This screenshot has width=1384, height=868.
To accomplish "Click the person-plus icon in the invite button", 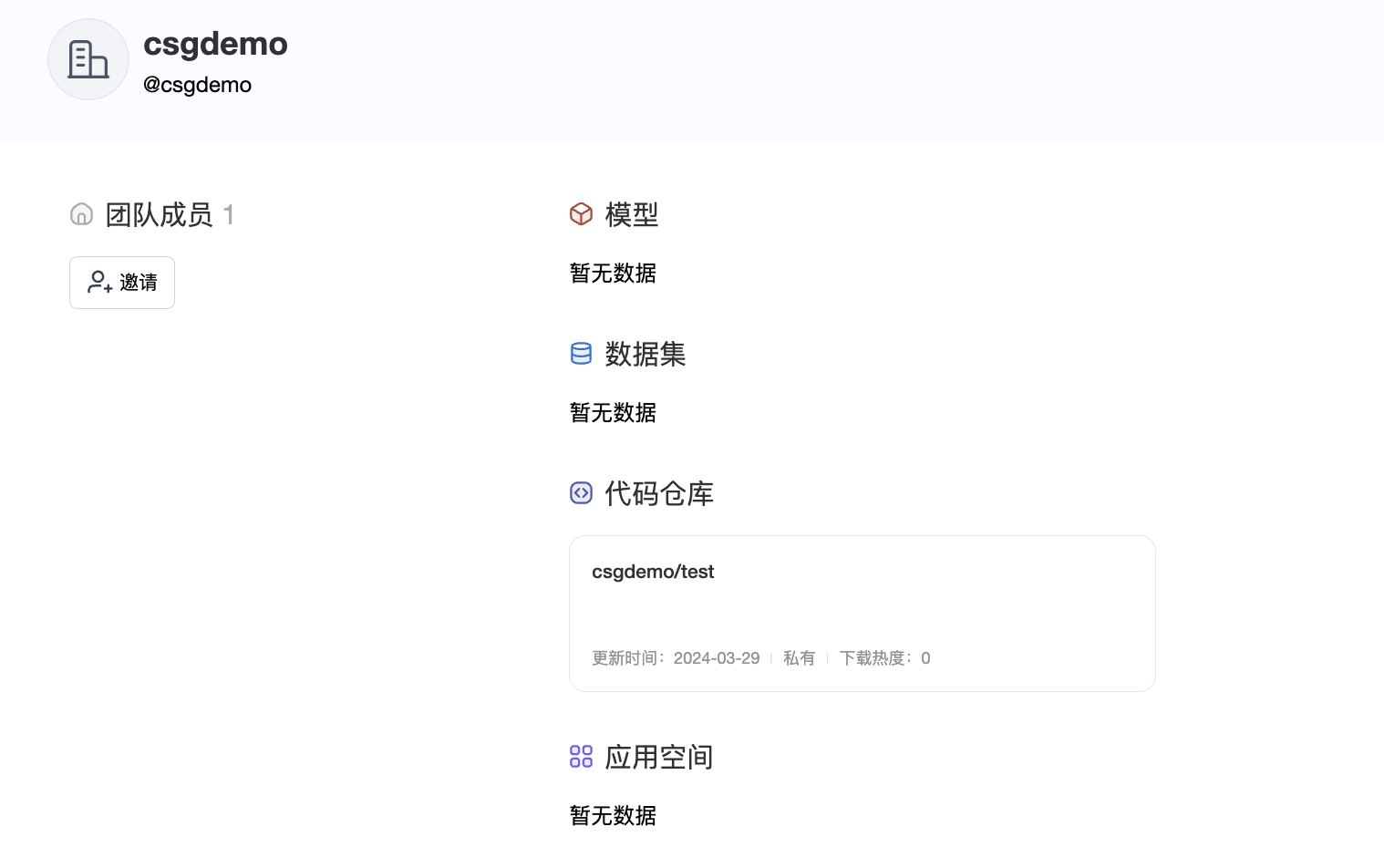I will (x=99, y=283).
